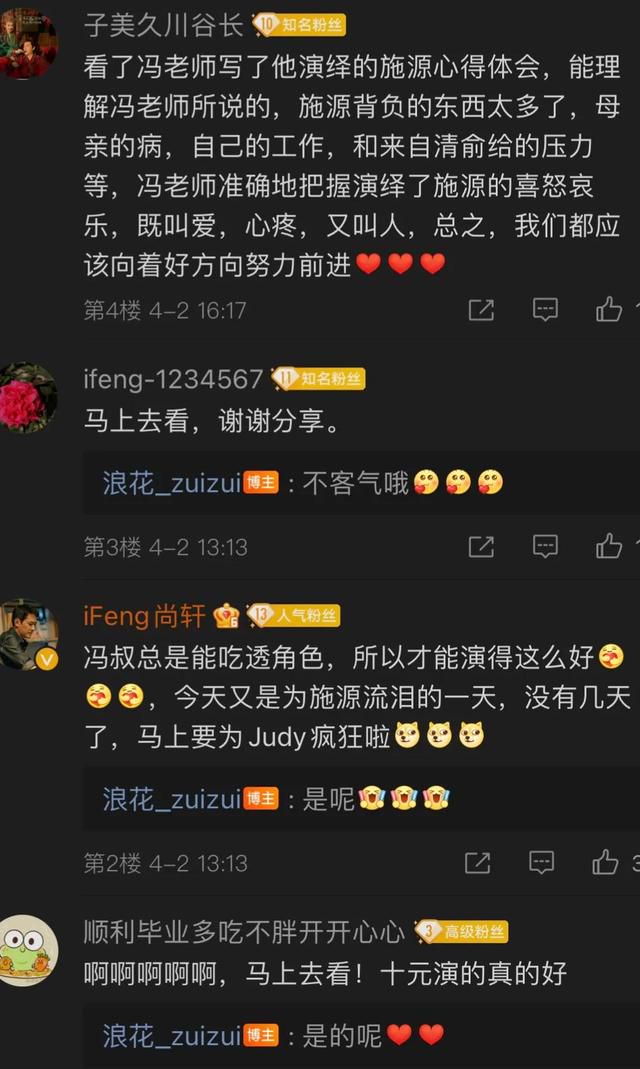
Task: Tap share icon on 第4楼 comment
Action: (481, 310)
